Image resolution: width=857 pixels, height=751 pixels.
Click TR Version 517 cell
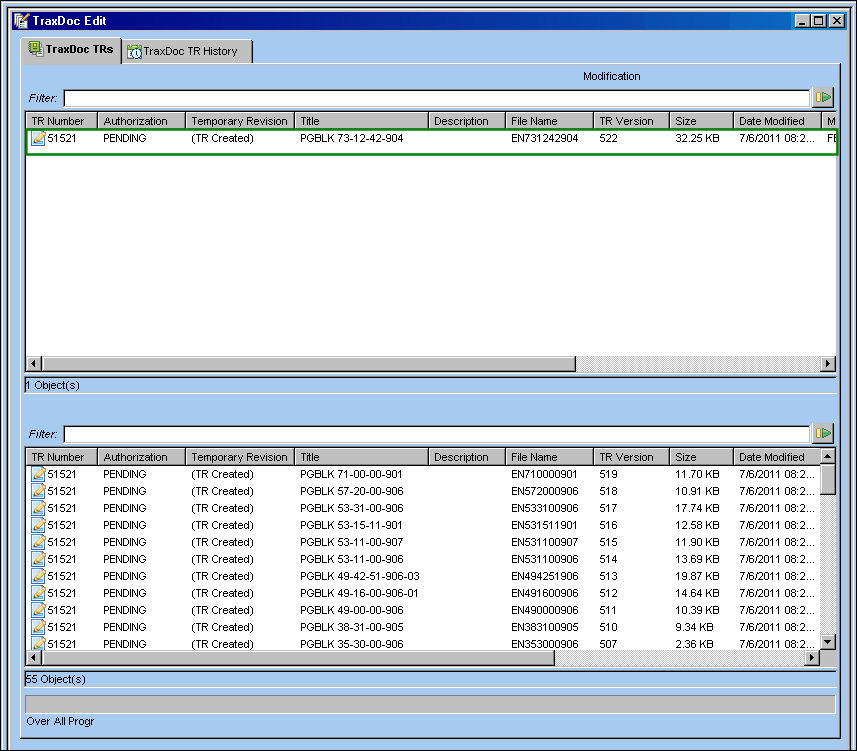pos(608,508)
